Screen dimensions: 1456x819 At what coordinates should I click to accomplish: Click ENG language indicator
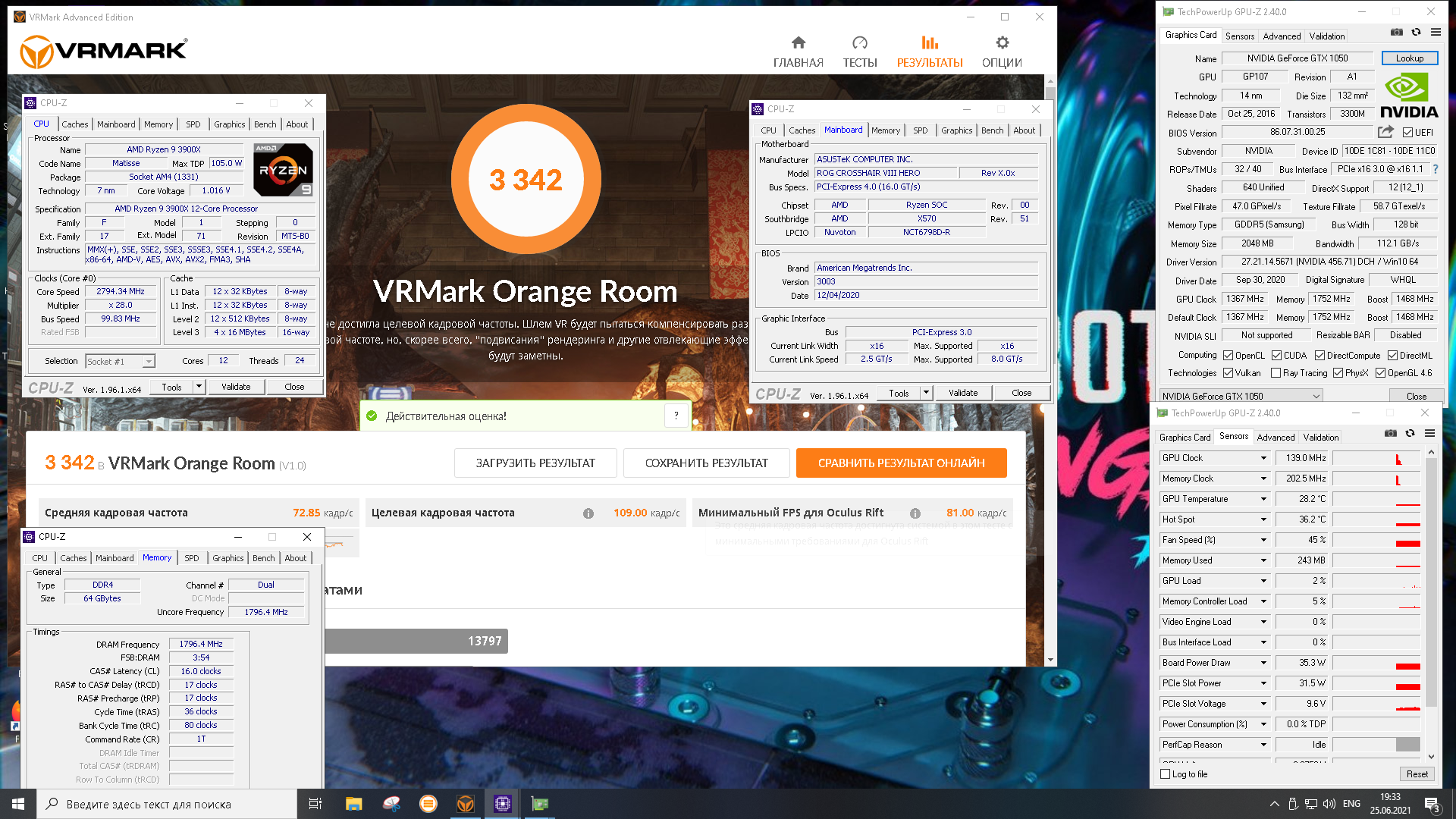(1351, 804)
